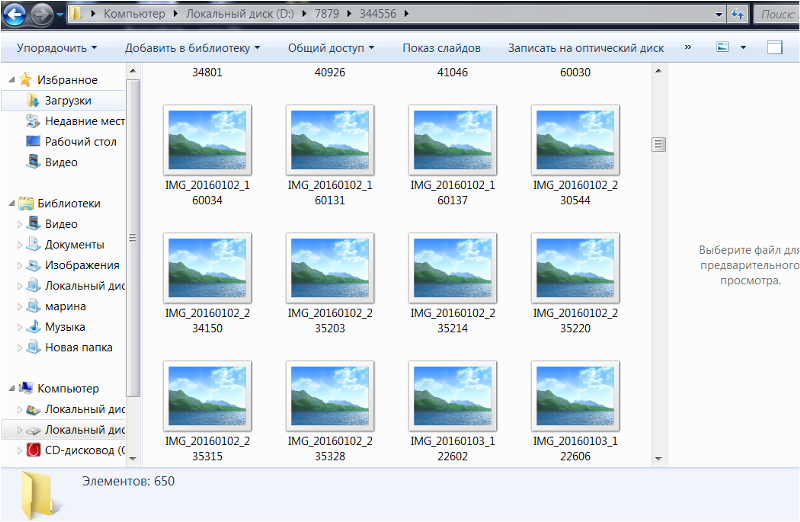
Task: Click Записать на оптический диск
Action: pos(586,48)
